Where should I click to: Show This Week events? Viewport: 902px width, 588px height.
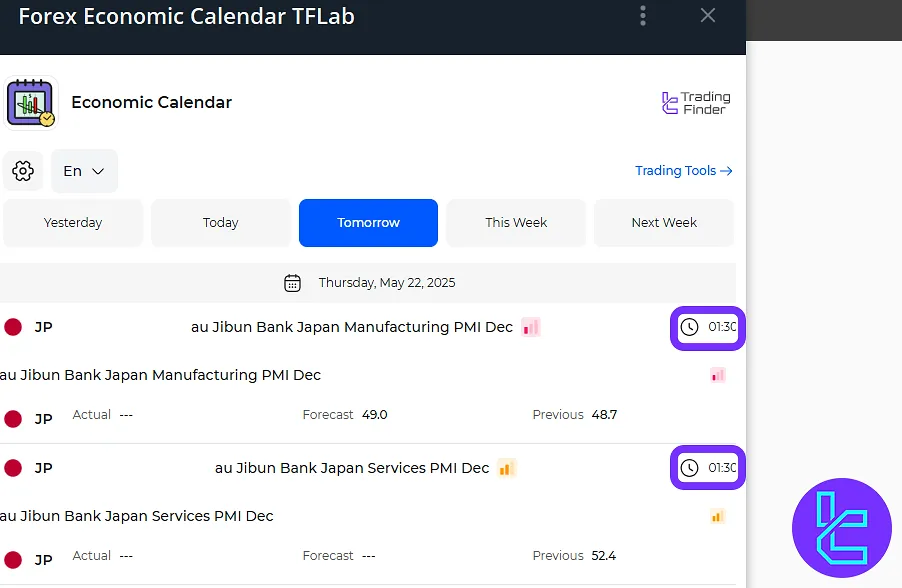[x=516, y=223]
